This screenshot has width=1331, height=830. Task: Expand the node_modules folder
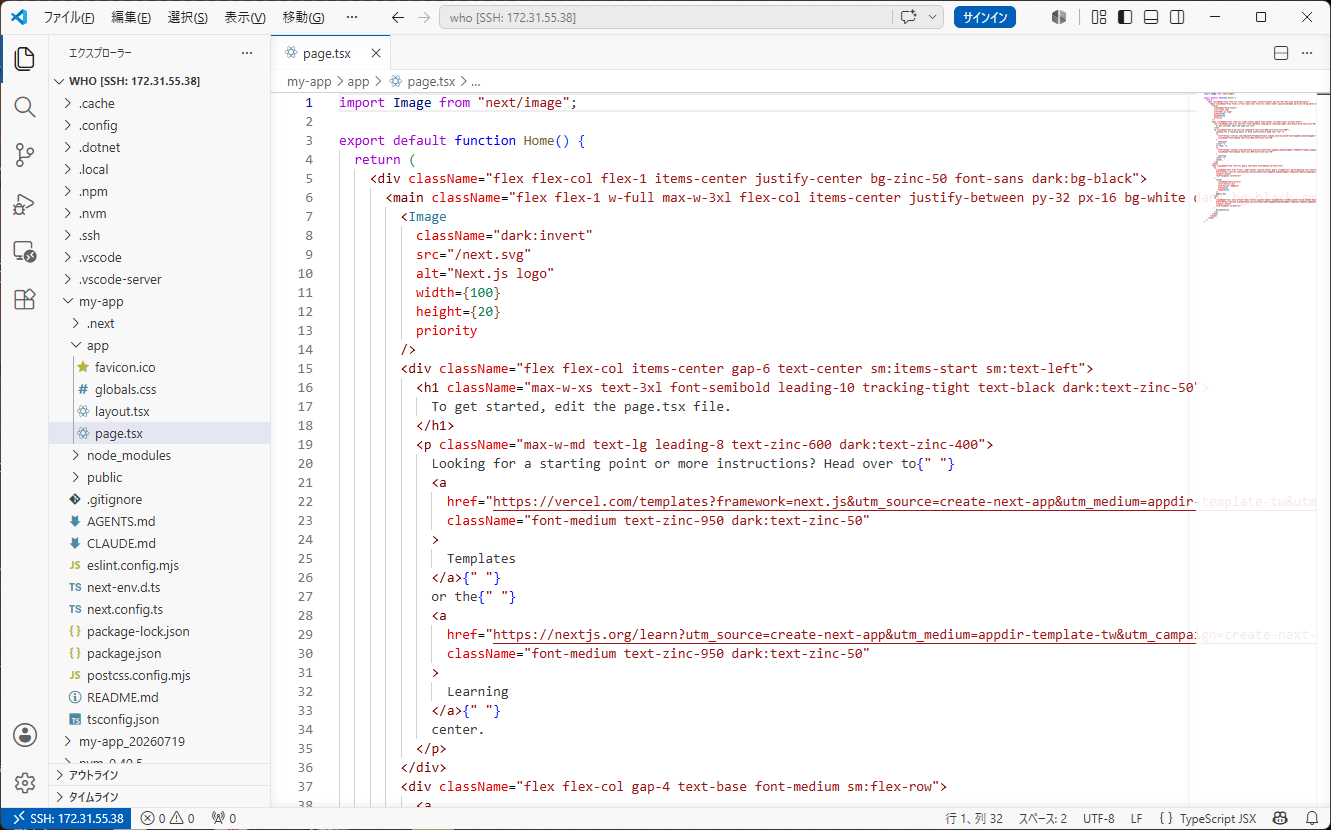click(x=160, y=455)
